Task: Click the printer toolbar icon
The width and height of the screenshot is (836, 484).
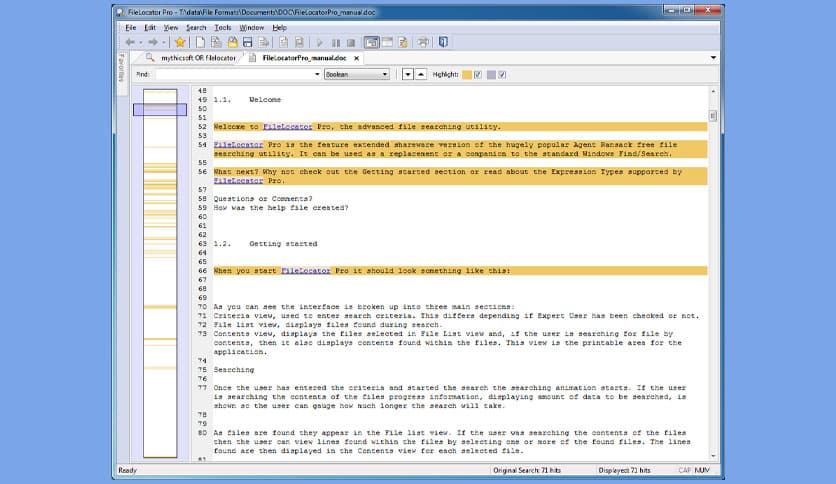Action: click(x=423, y=42)
